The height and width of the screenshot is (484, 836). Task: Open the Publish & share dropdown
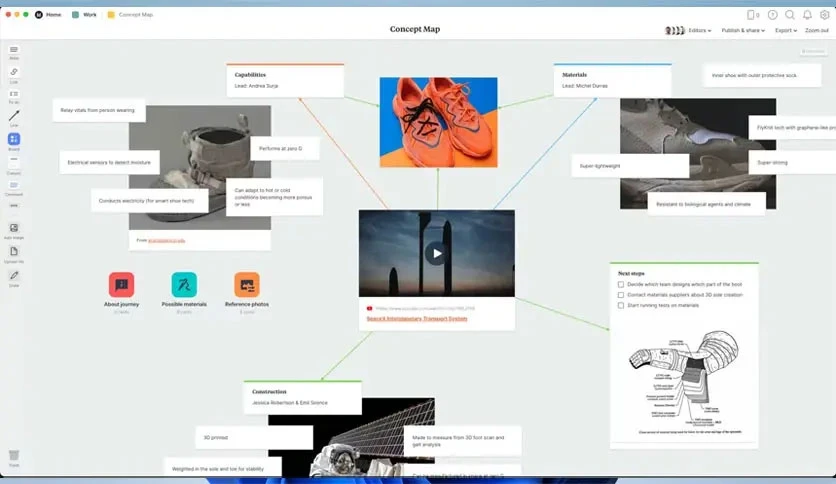click(x=743, y=30)
